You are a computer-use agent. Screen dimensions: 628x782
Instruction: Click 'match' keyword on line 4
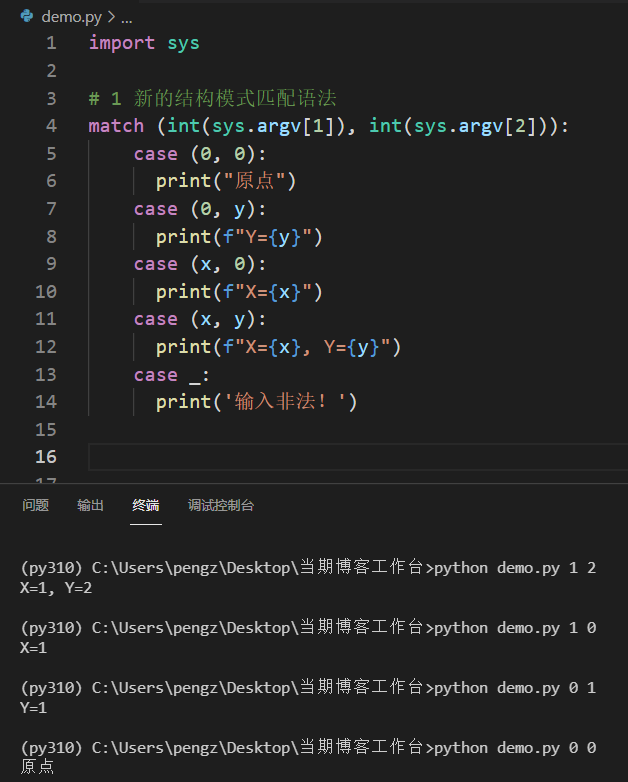tap(116, 126)
